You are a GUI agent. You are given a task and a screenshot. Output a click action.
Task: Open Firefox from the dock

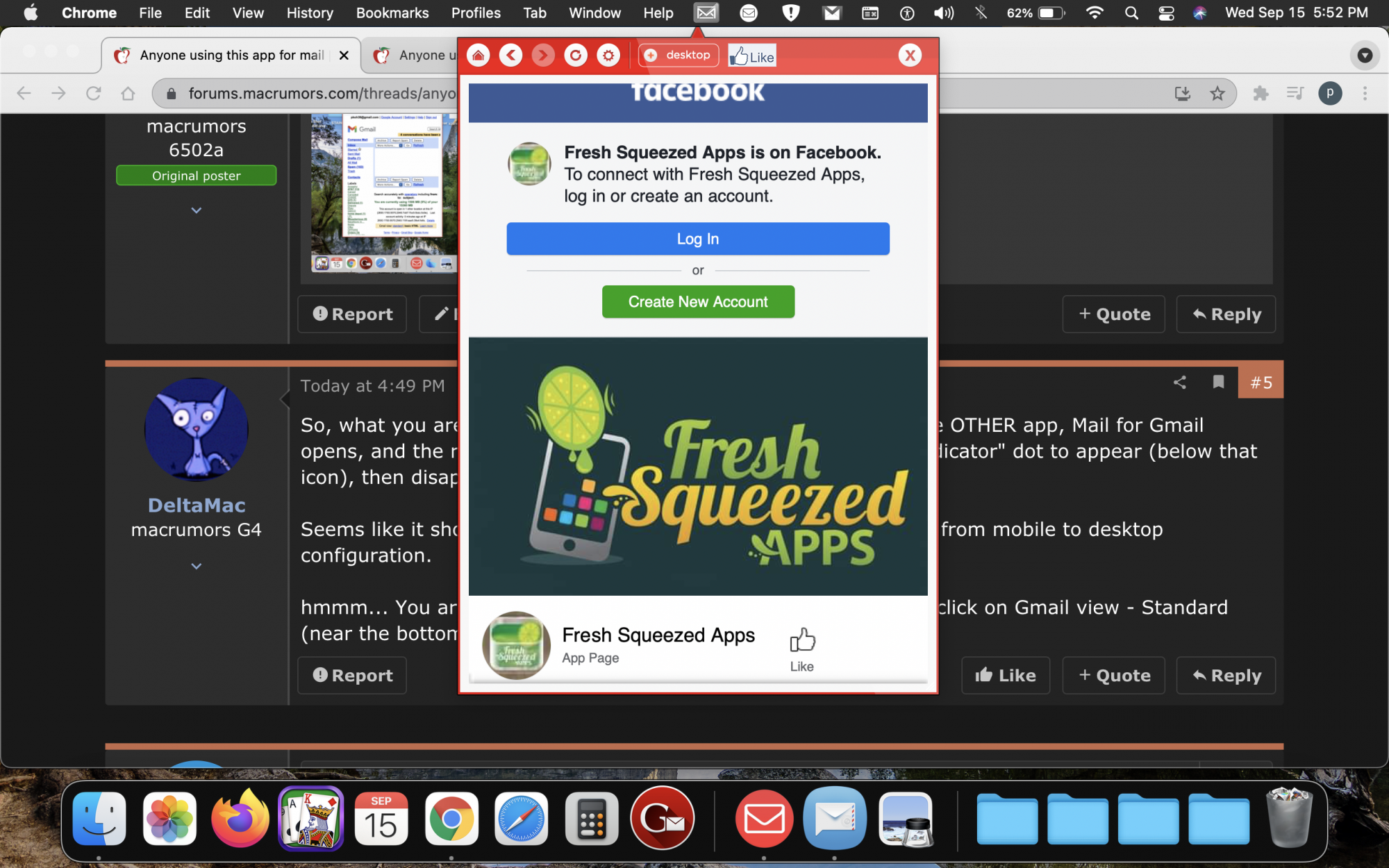coord(240,819)
